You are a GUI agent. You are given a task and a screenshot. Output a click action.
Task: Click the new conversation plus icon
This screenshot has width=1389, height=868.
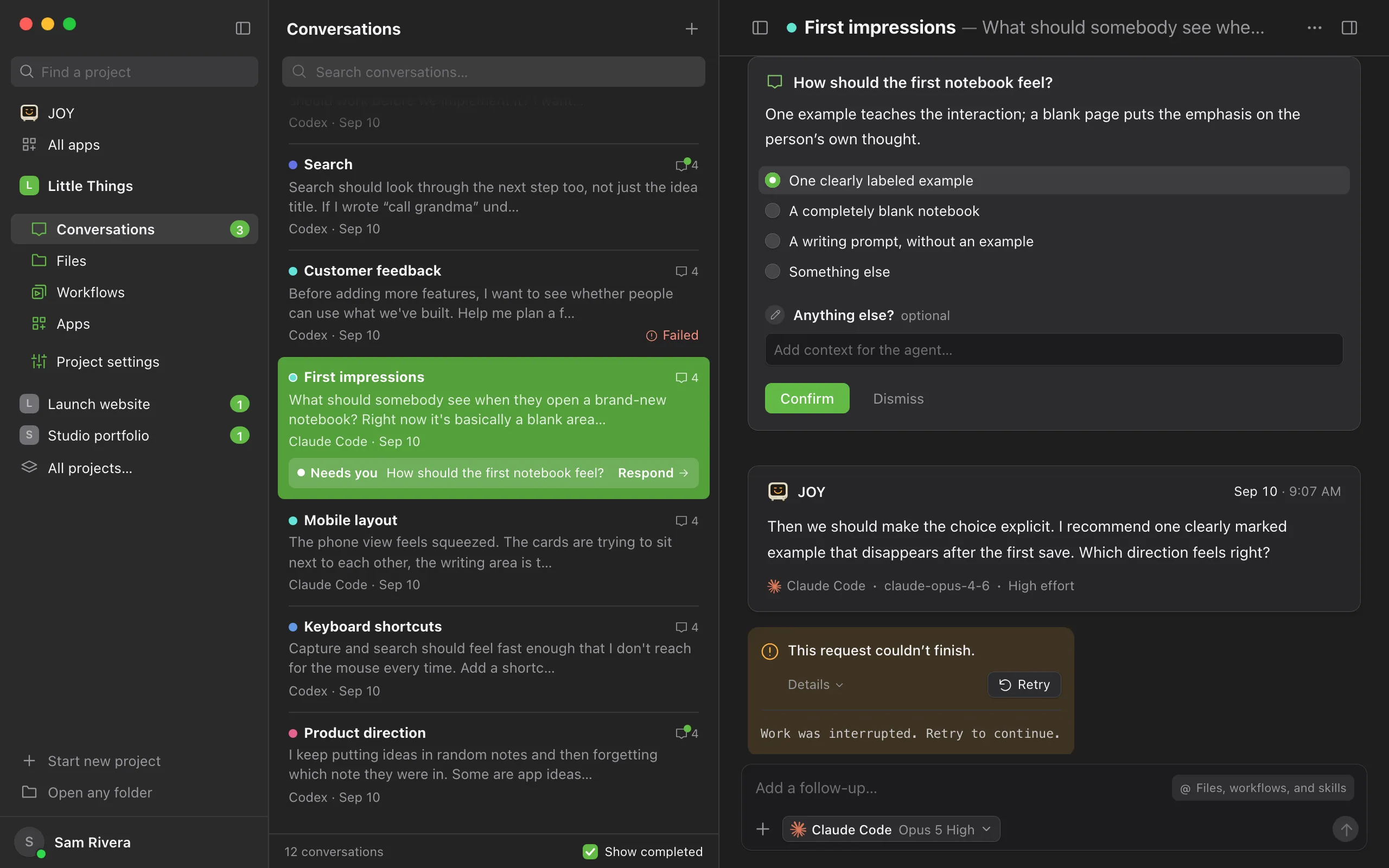point(692,29)
